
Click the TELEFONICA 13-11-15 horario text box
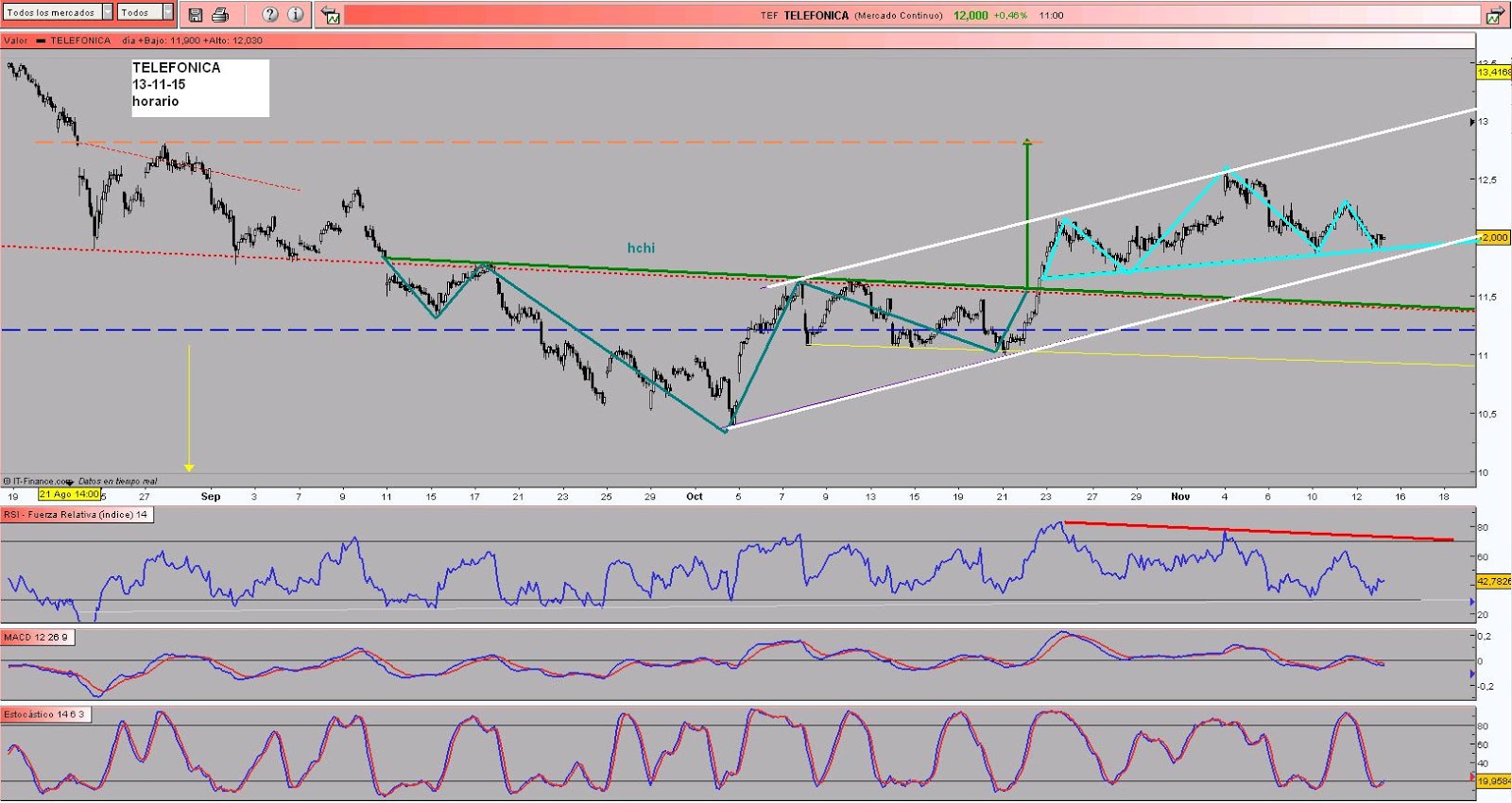coord(200,88)
